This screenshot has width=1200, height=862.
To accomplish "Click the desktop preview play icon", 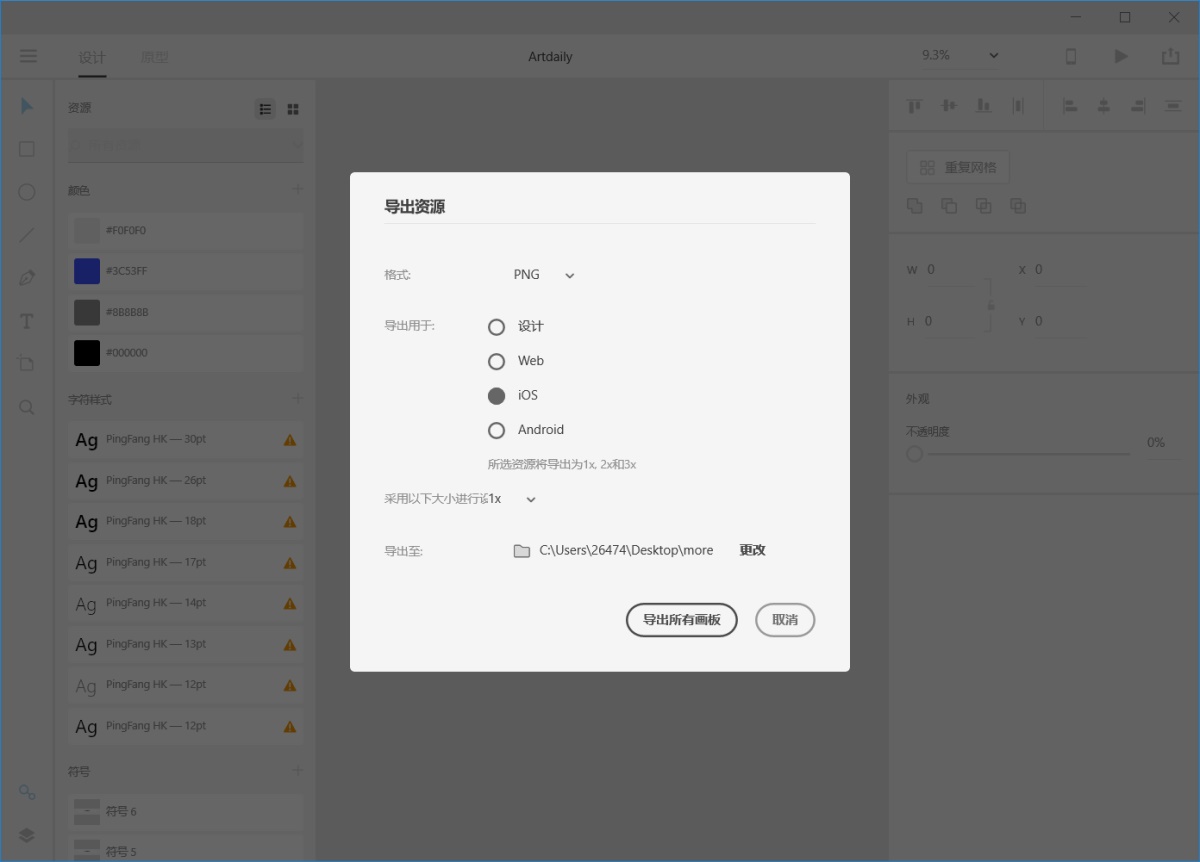I will click(1121, 56).
